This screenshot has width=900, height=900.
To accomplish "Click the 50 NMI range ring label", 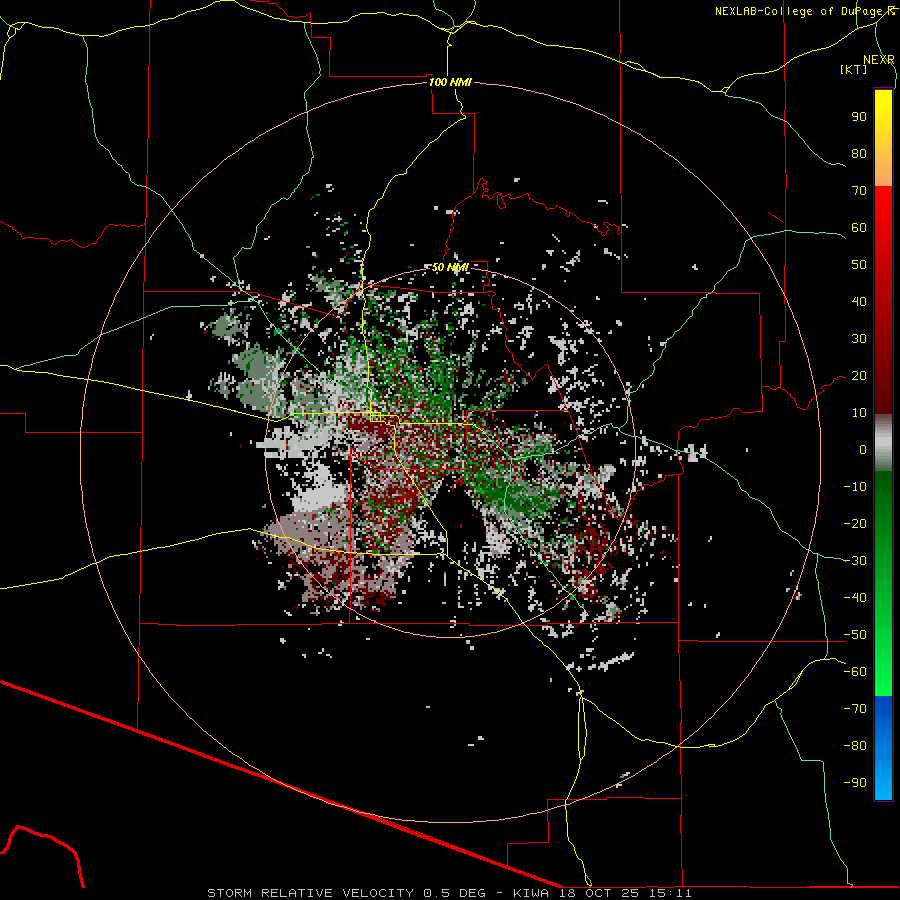I will 450,267.
